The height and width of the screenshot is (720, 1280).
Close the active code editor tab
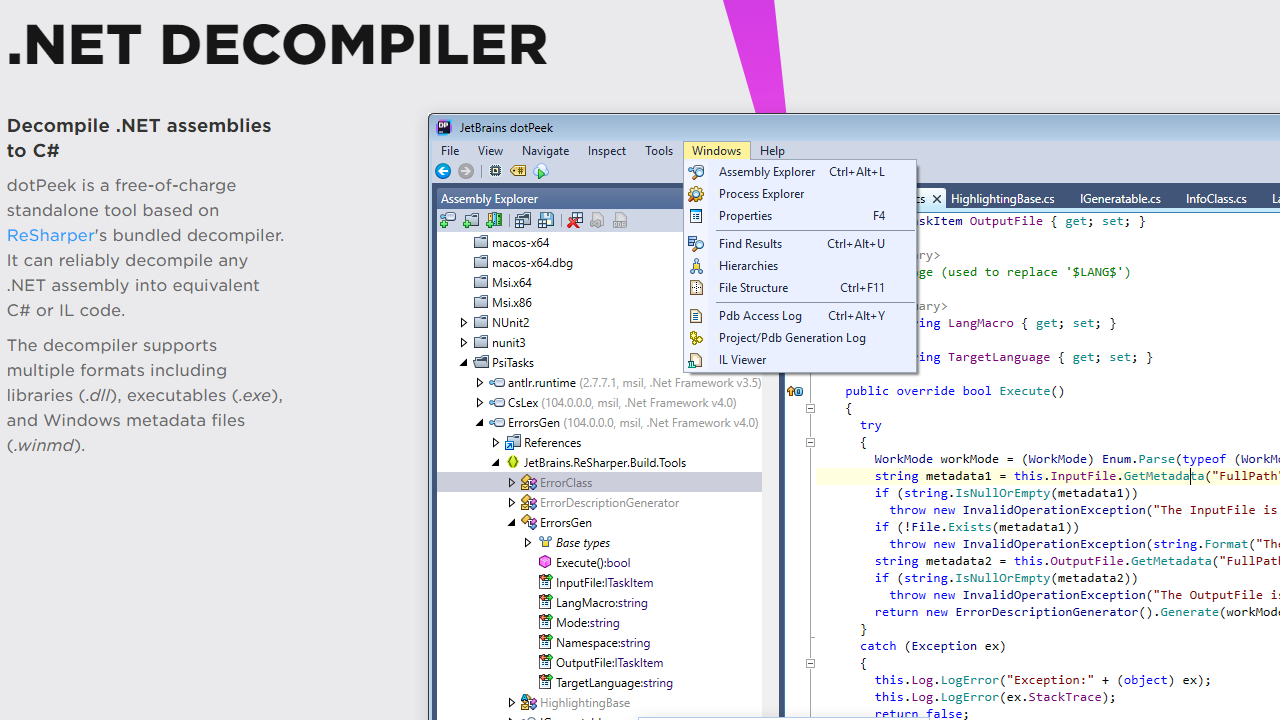[x=936, y=199]
